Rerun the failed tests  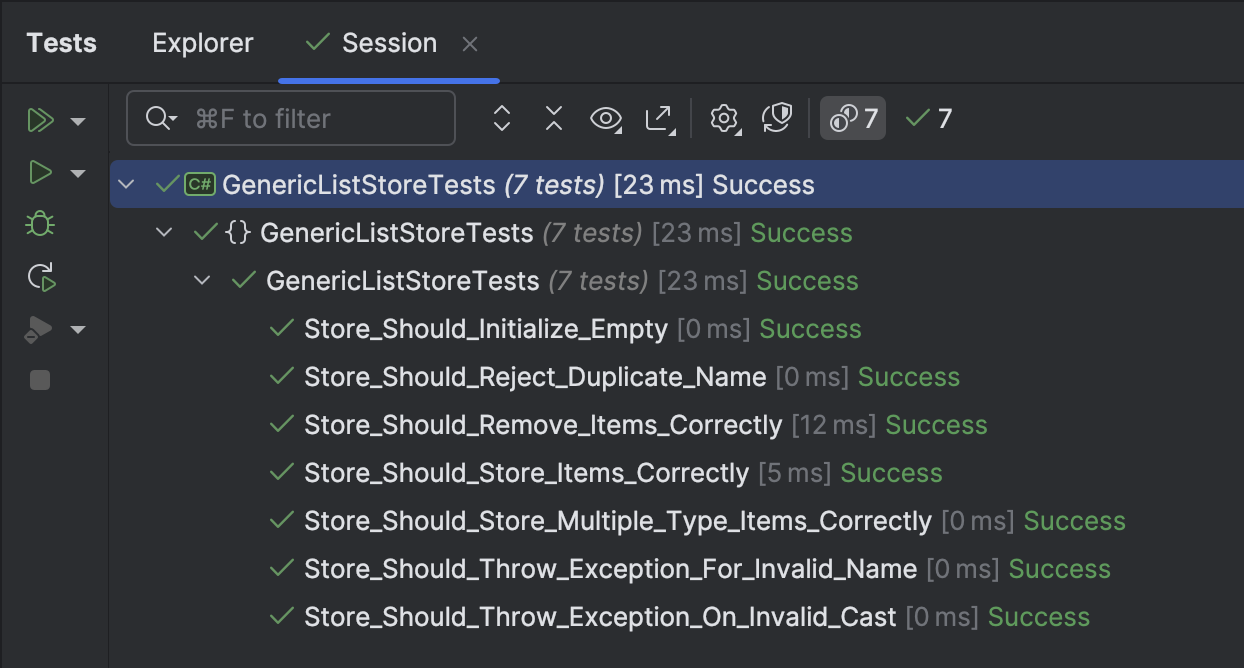click(x=40, y=277)
